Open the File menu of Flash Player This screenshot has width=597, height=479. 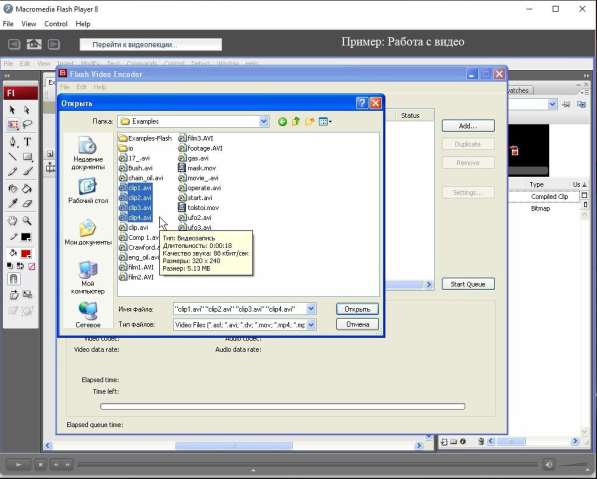point(8,24)
